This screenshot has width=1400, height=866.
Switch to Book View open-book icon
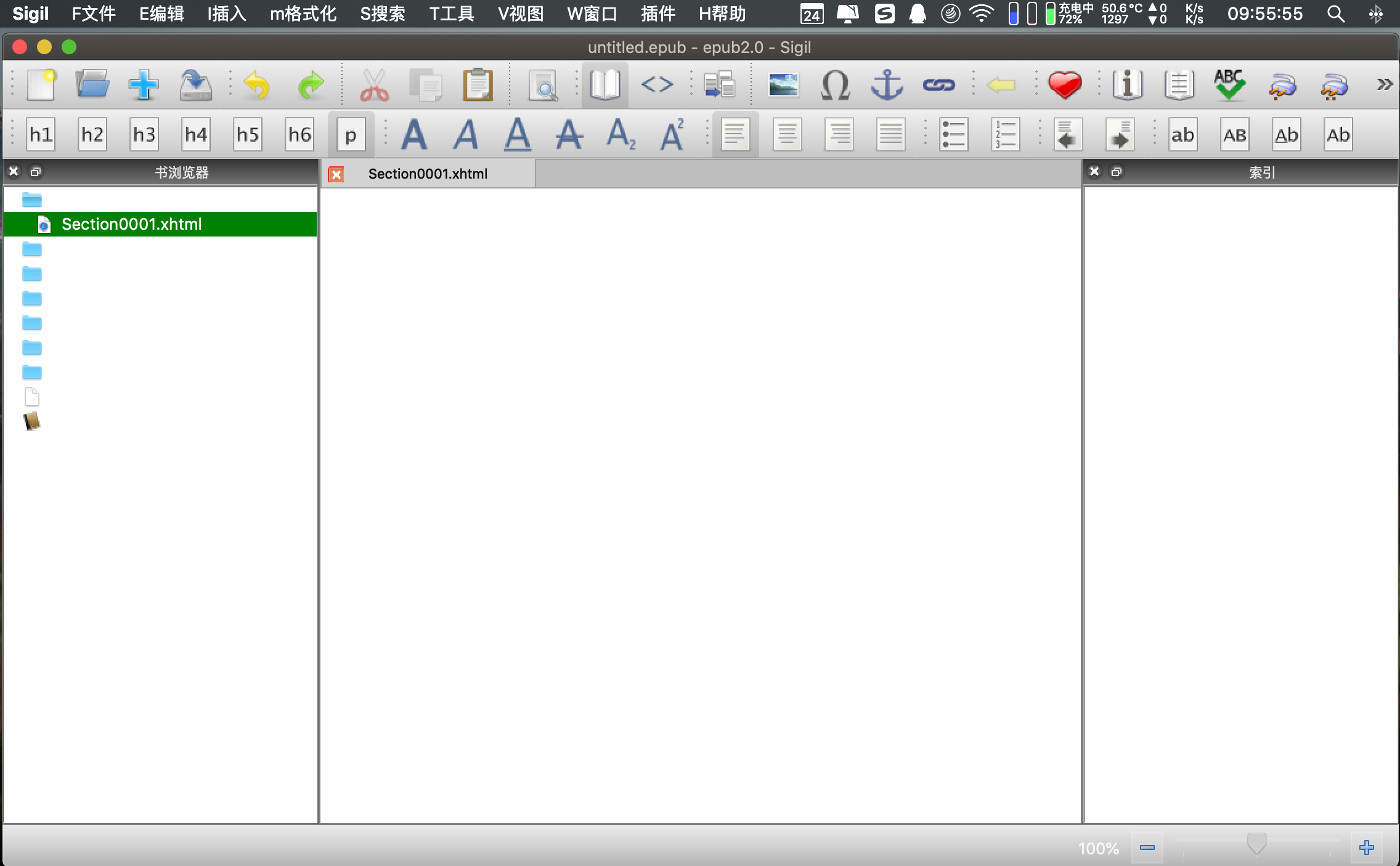click(604, 84)
